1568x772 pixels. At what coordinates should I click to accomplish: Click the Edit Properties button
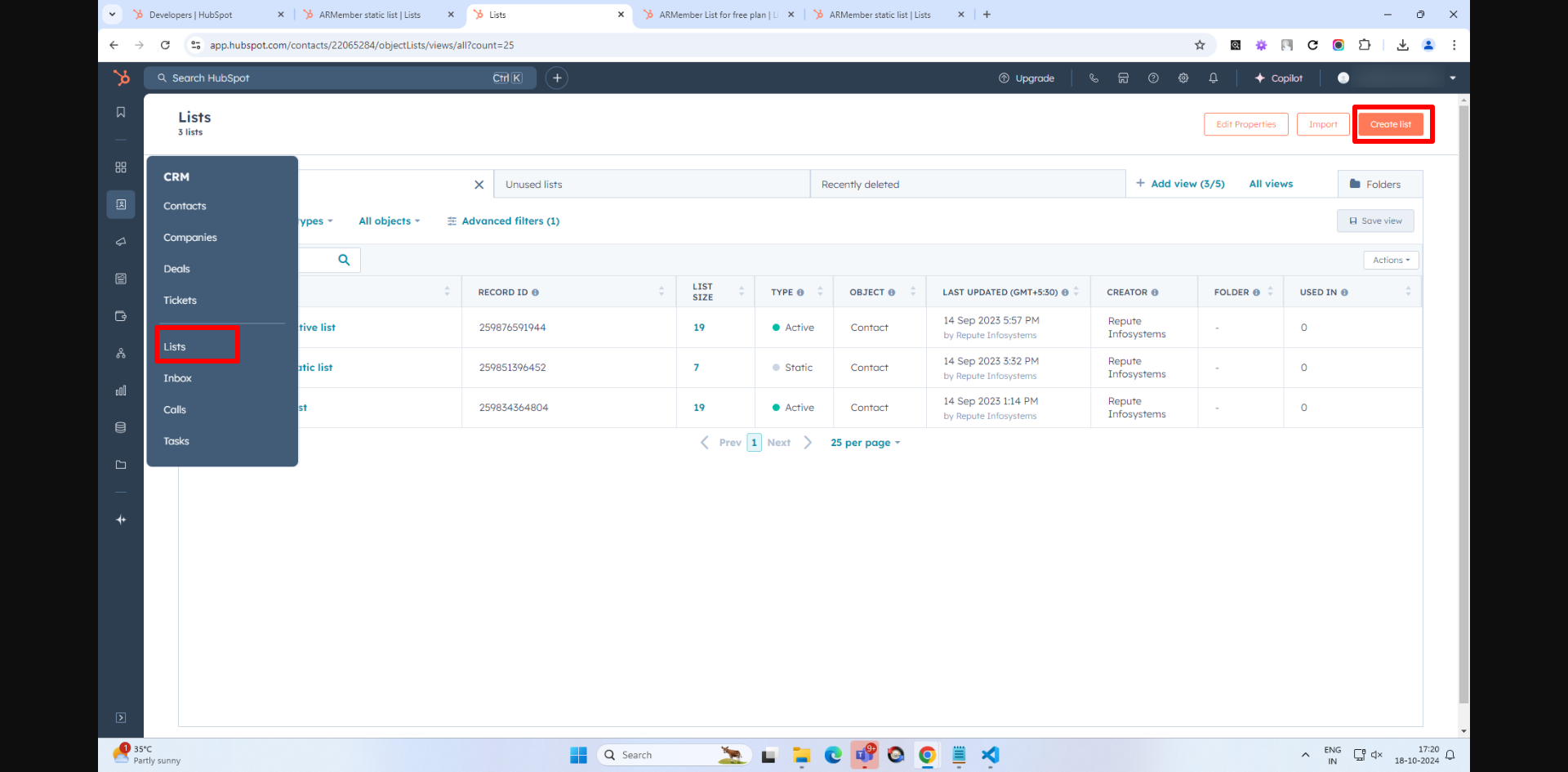pyautogui.click(x=1246, y=124)
